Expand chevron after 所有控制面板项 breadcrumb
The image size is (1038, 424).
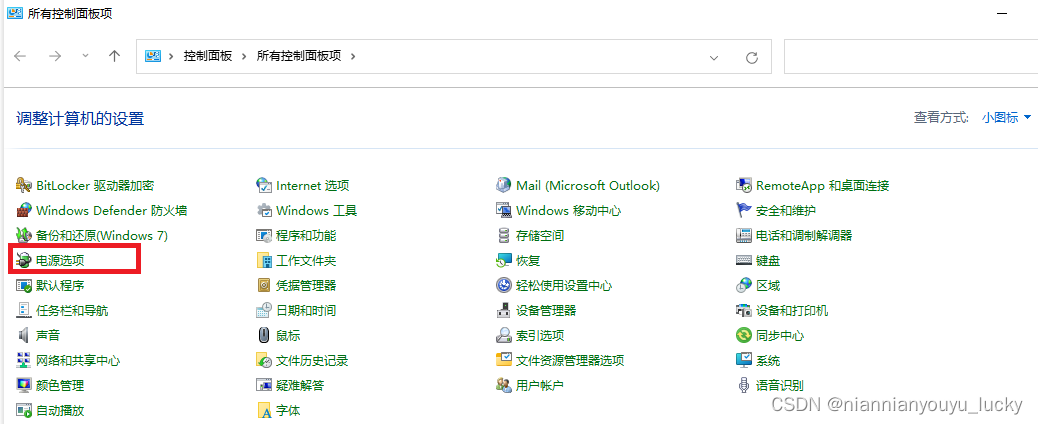coord(353,56)
